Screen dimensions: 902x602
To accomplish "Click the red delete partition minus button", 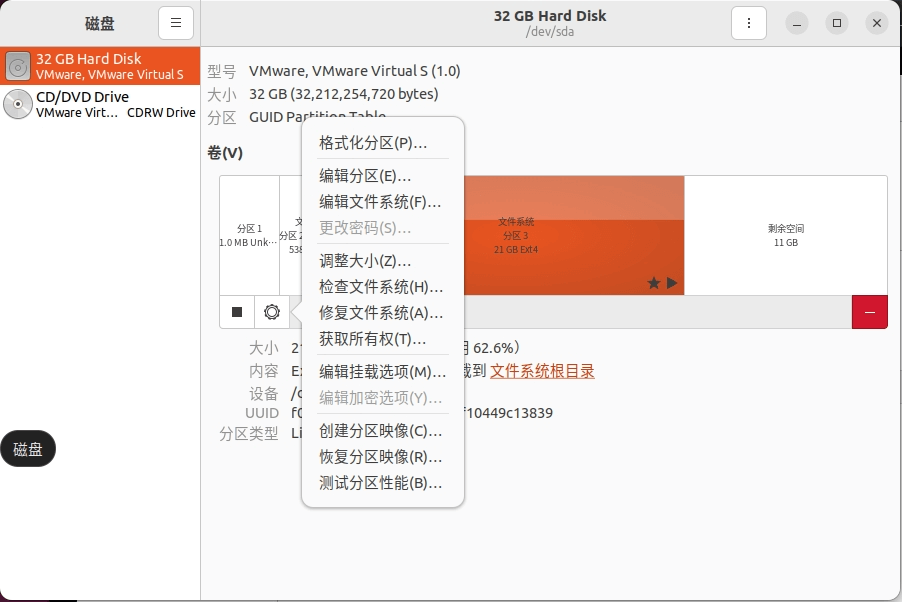I will click(869, 312).
